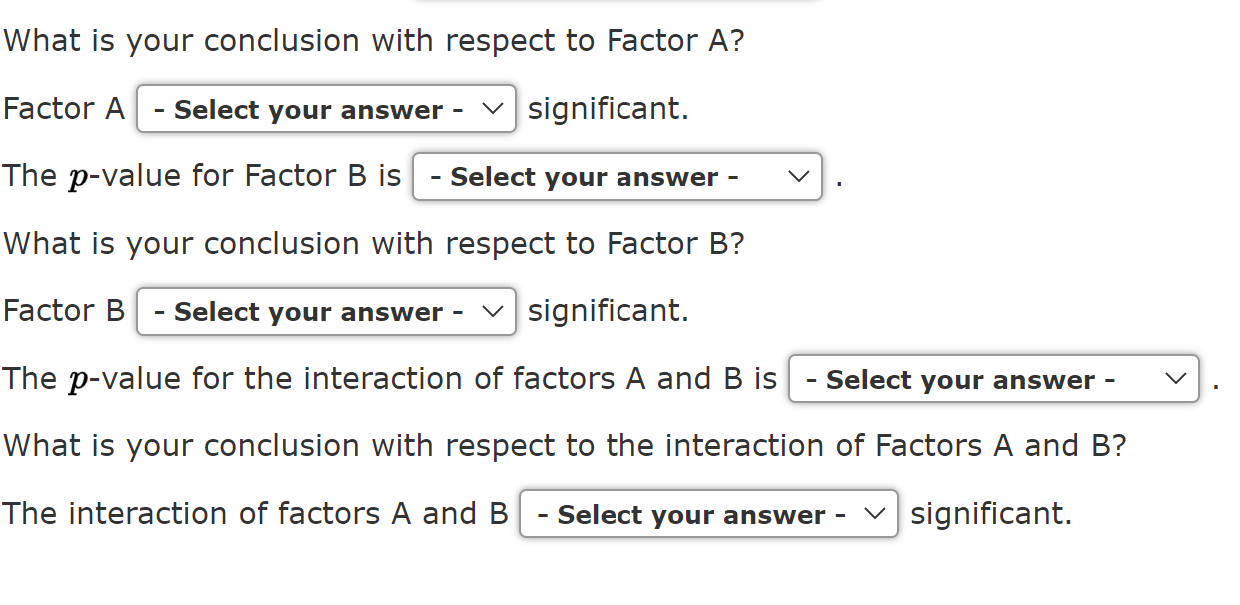Click the "Factor A" label beside its dropdown
The image size is (1240, 605).
coord(64,109)
